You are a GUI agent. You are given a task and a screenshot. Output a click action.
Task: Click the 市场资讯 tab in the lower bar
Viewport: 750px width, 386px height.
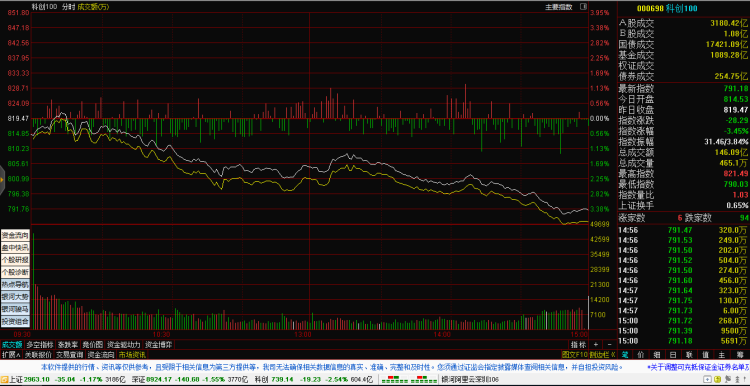pyautogui.click(x=132, y=355)
